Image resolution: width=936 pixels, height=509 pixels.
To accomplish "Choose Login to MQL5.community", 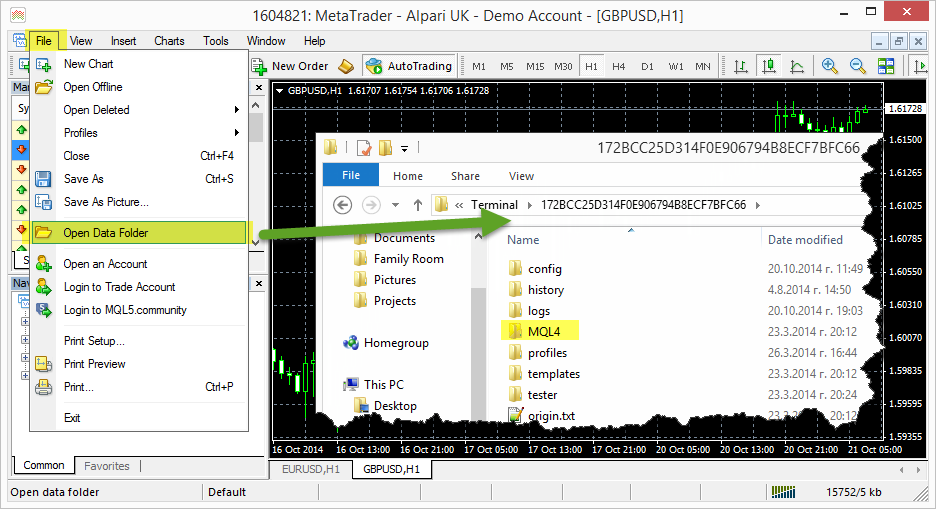I will coord(138,310).
